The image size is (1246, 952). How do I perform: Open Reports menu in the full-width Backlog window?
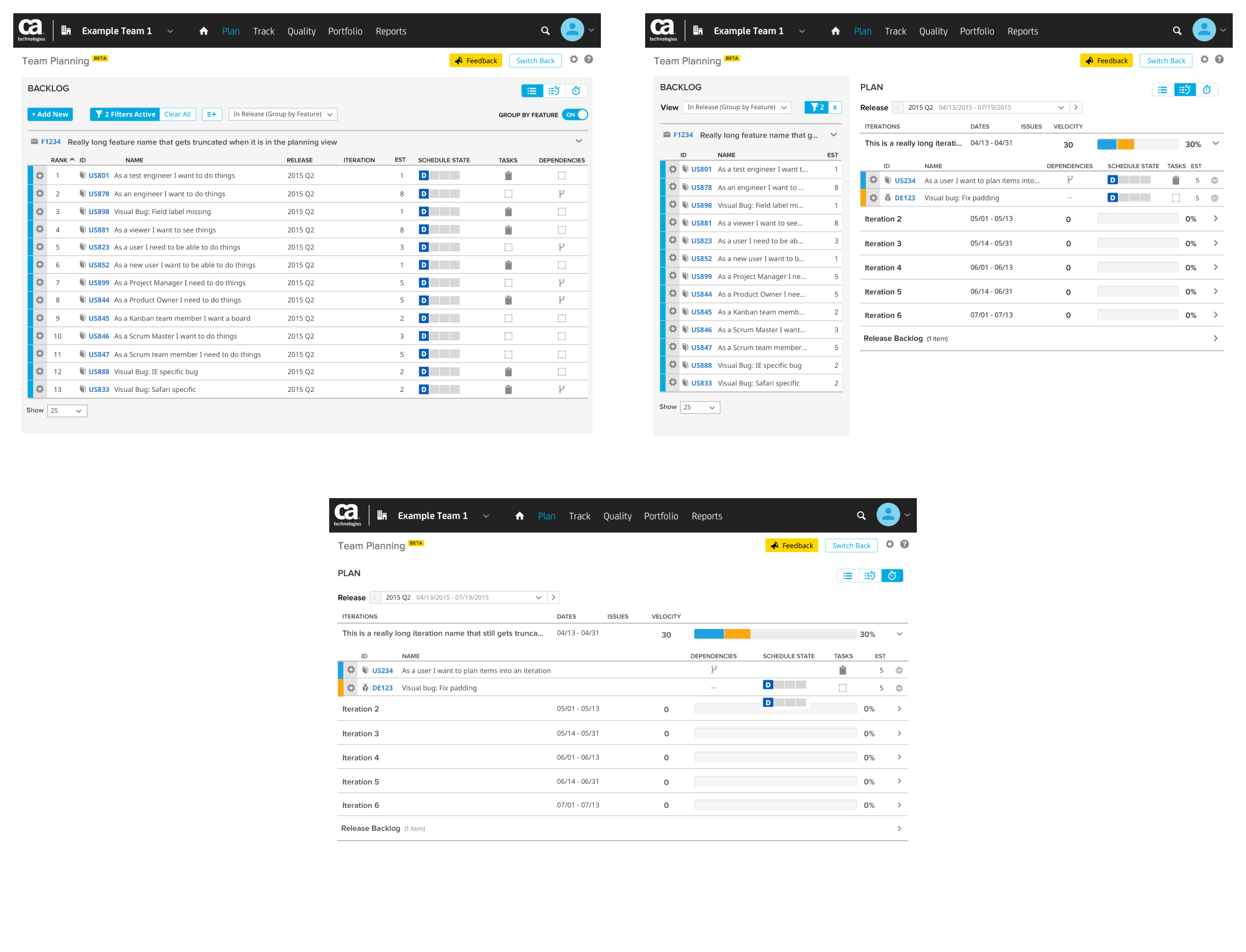390,31
